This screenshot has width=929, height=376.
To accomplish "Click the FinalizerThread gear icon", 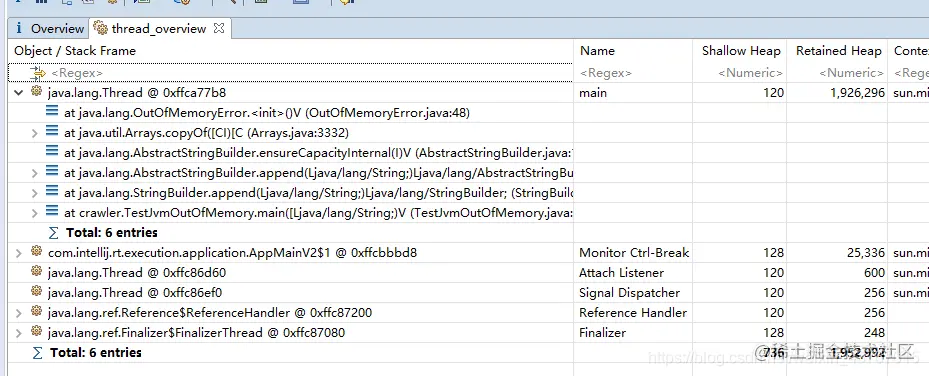I will (x=36, y=332).
